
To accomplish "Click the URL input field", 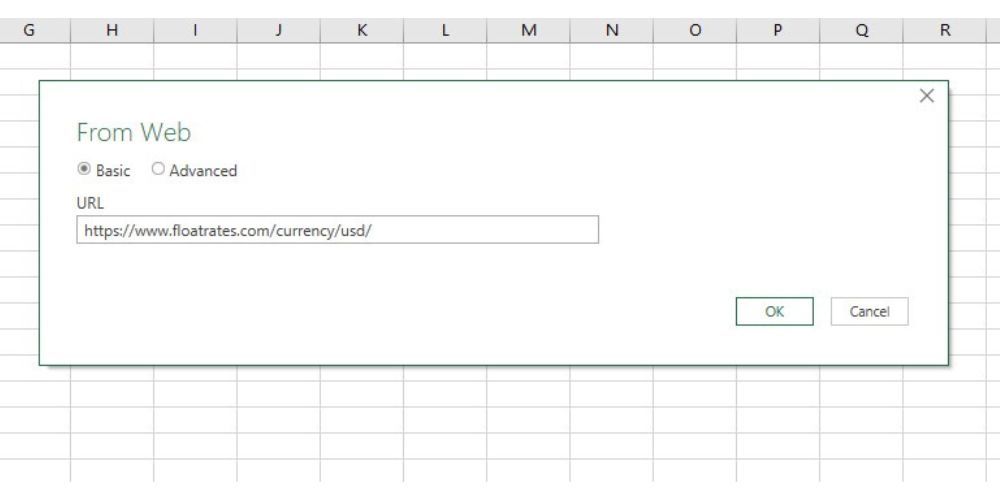I will pos(337,230).
